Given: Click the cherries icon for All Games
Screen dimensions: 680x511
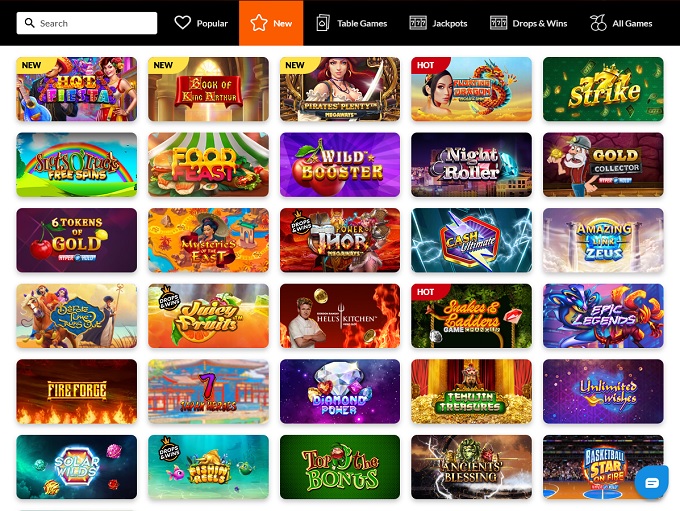Looking at the screenshot, I should 598,23.
